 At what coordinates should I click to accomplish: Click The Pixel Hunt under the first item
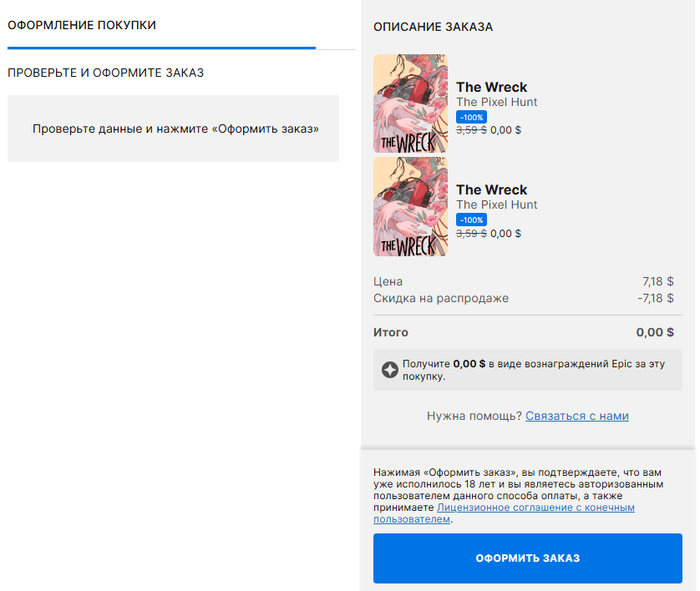tap(496, 102)
